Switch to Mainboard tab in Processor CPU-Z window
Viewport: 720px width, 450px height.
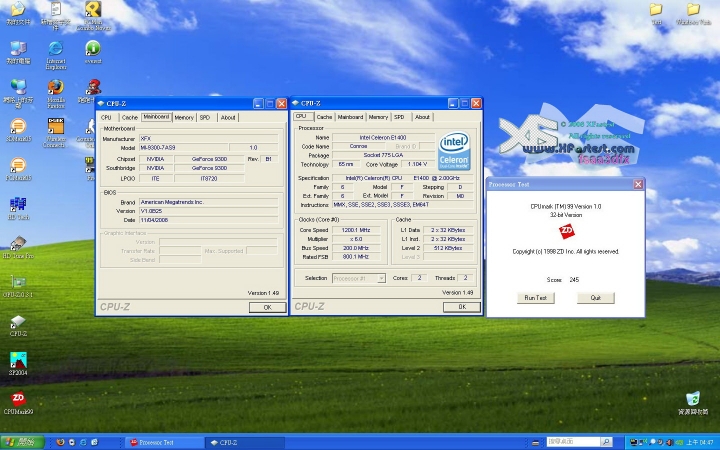(350, 117)
